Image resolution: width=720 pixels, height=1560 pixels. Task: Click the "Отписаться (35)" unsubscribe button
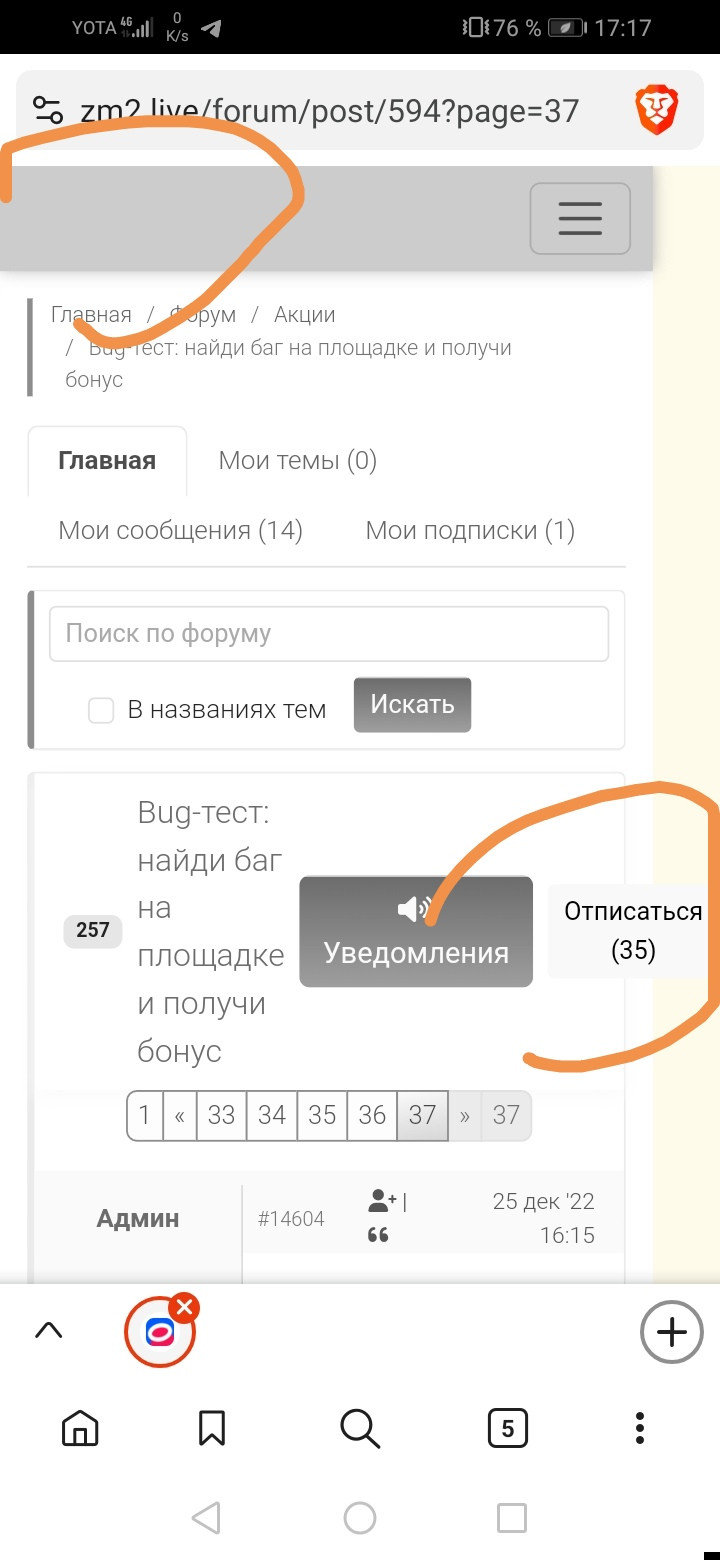(632, 930)
